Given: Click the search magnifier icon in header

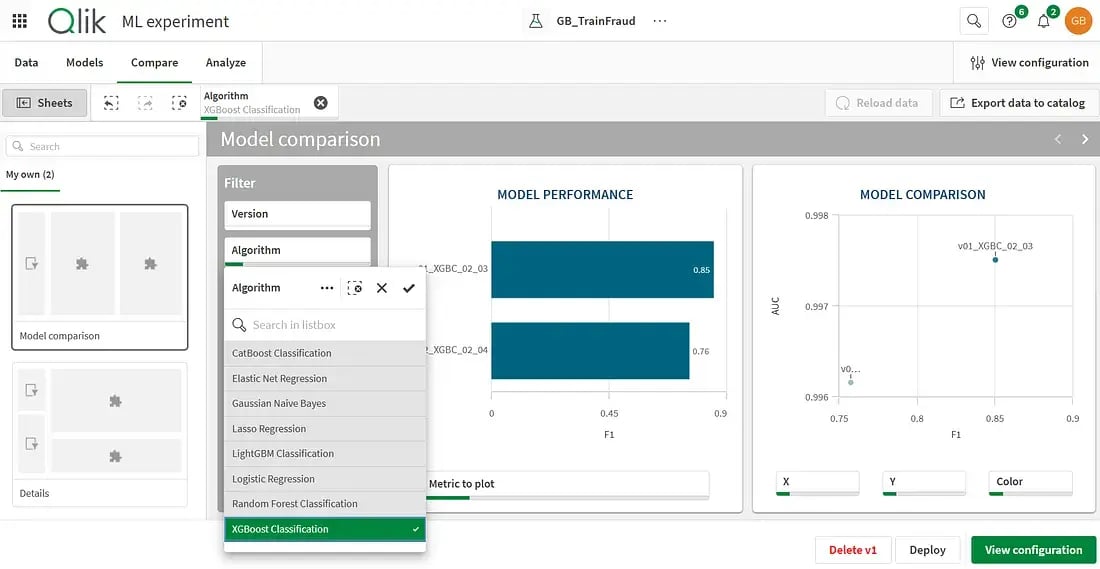Looking at the screenshot, I should tap(972, 21).
